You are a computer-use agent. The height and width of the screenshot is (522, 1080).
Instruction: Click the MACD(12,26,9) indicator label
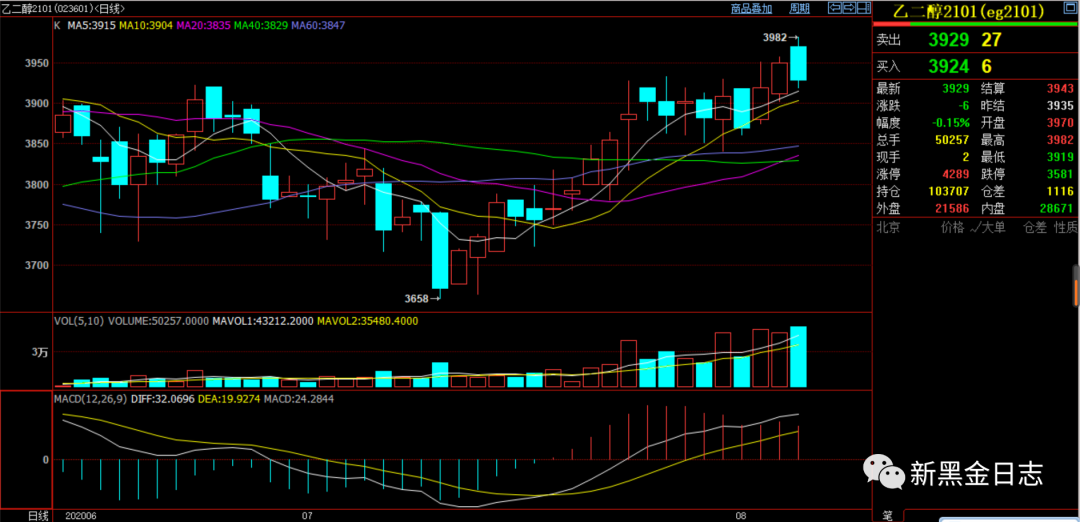(92, 399)
